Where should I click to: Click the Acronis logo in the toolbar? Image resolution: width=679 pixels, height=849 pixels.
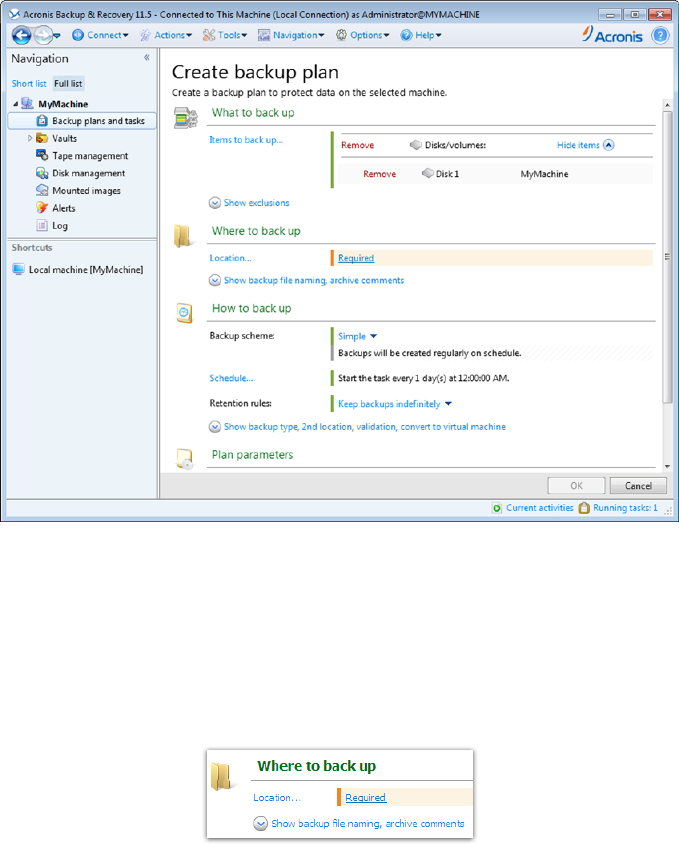[x=612, y=35]
